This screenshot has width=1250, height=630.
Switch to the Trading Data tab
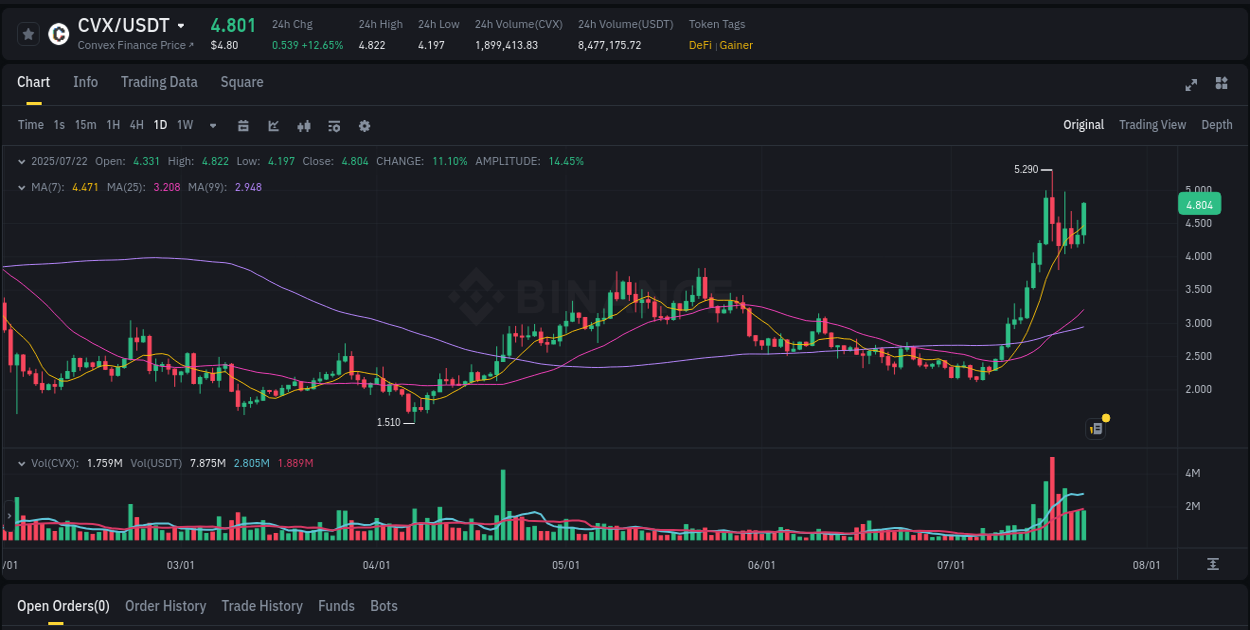coord(159,82)
